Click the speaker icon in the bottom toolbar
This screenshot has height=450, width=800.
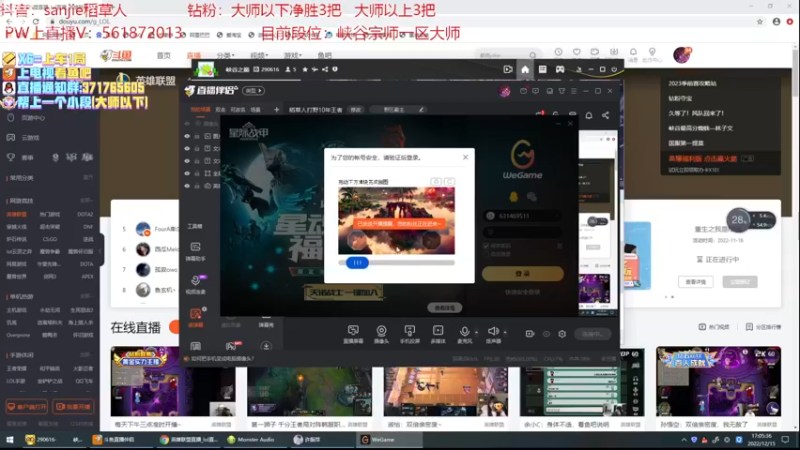[x=493, y=331]
